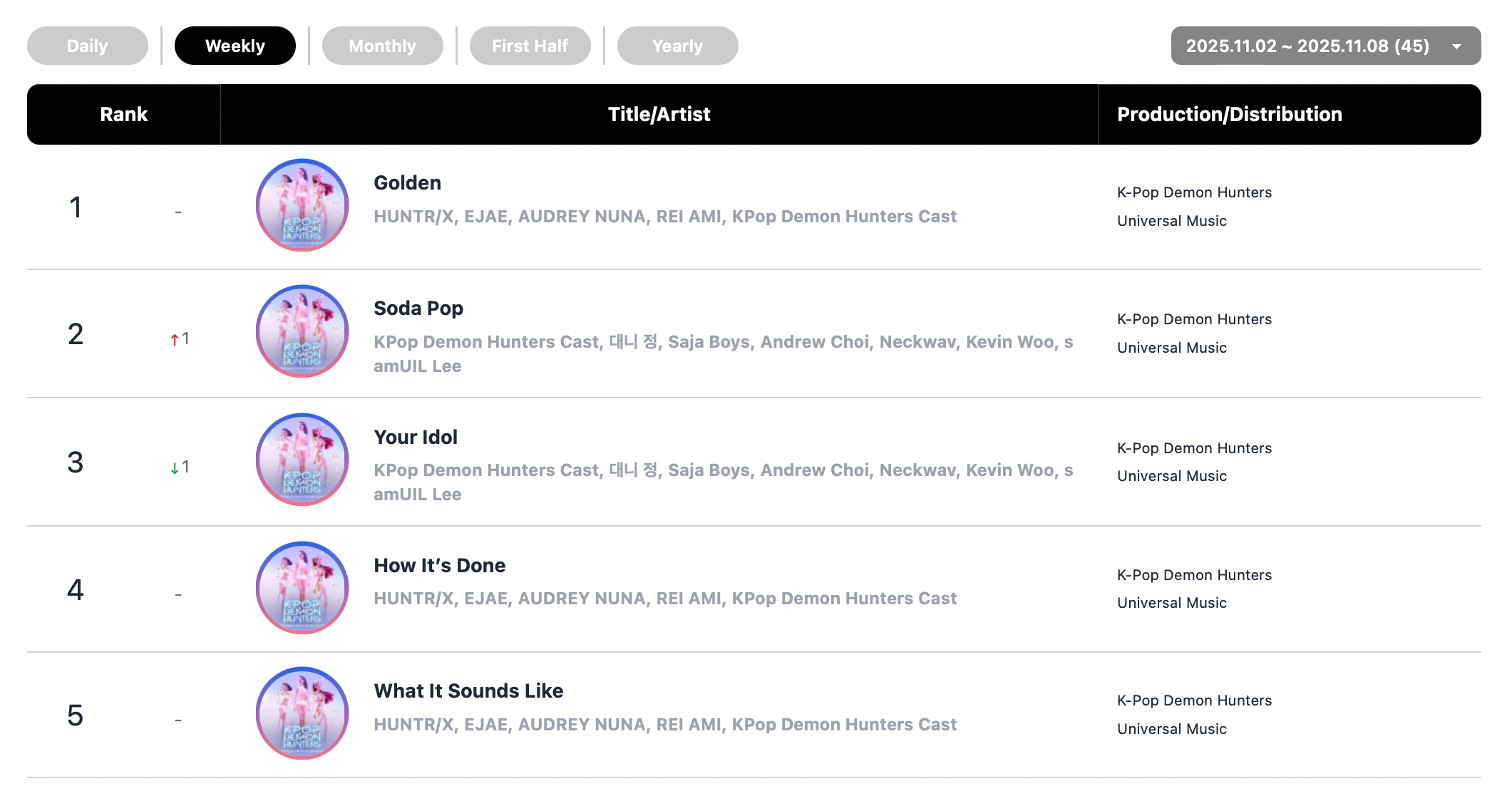Screen dimensions: 1512x786
Task: Show the Yearly chart tab
Action: pos(678,46)
